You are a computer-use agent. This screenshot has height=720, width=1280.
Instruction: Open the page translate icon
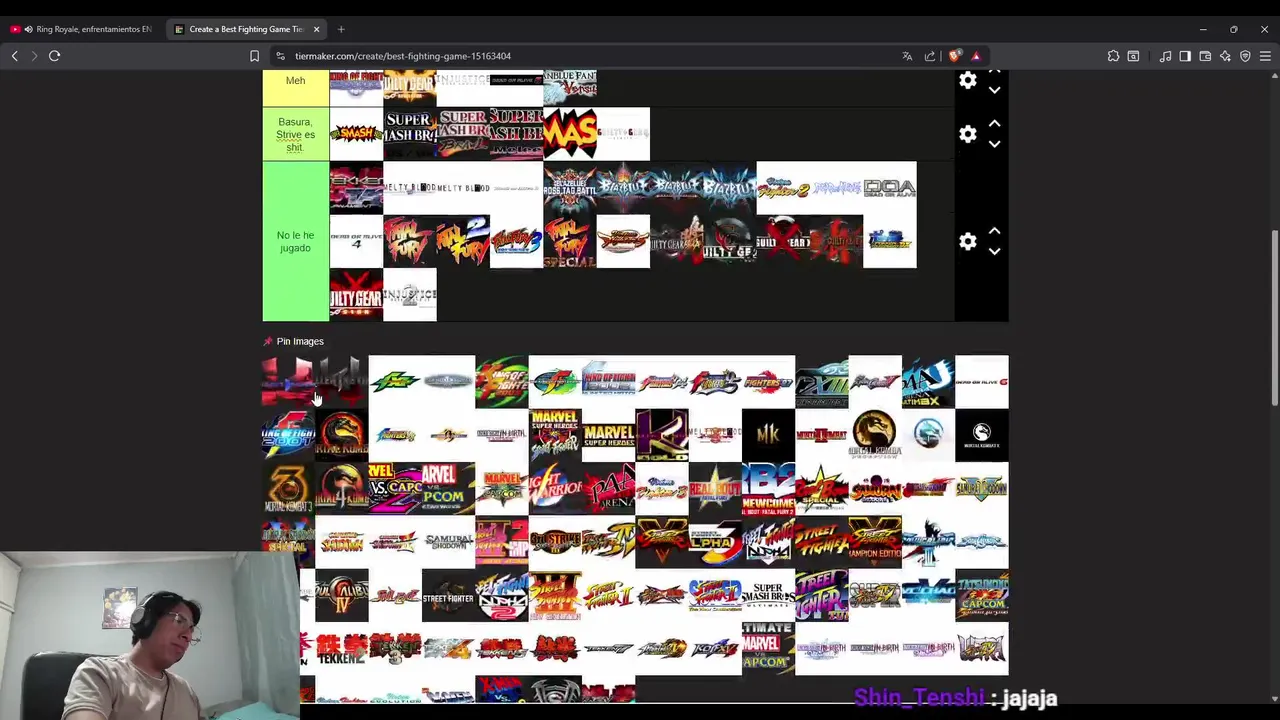pos(907,56)
